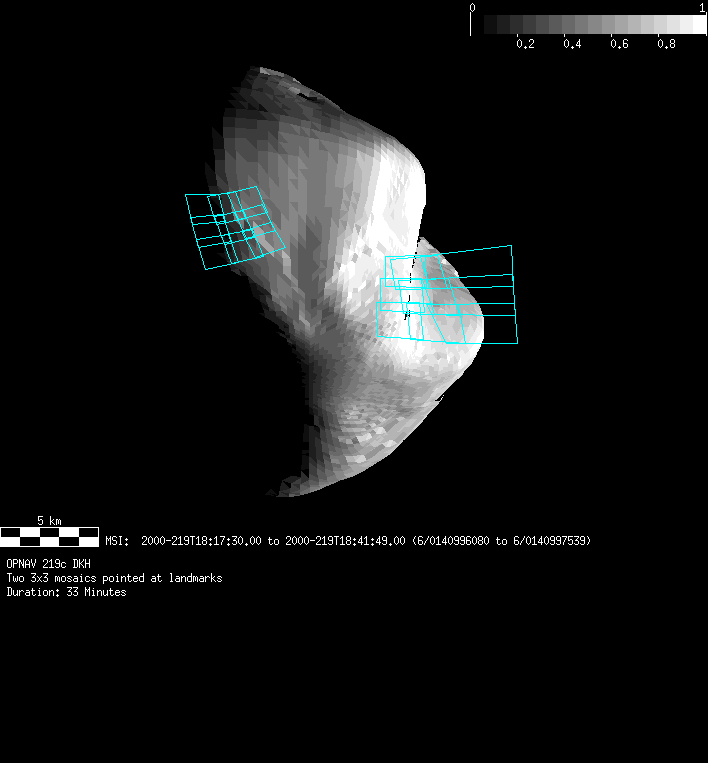Click the dark crater at asteroid top
This screenshot has width=708, height=763.
(x=313, y=99)
